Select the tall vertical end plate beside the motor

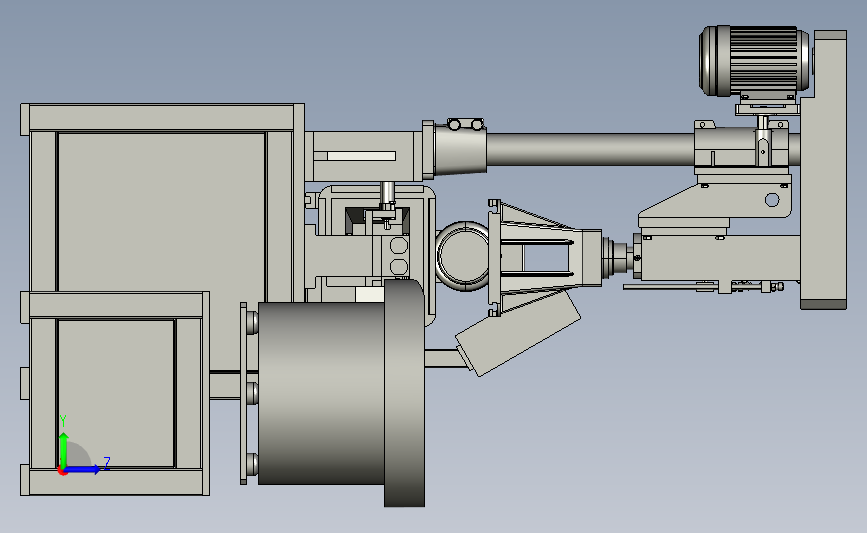[823, 170]
